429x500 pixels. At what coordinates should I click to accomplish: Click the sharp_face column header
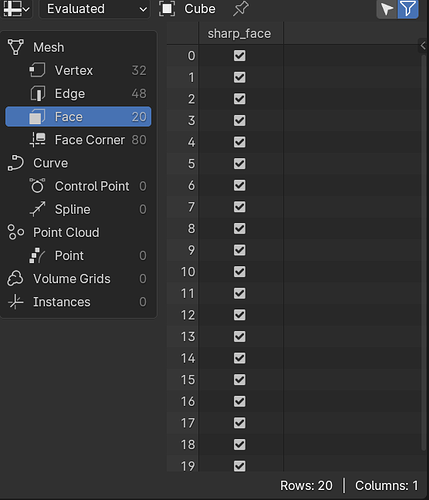(x=241, y=34)
